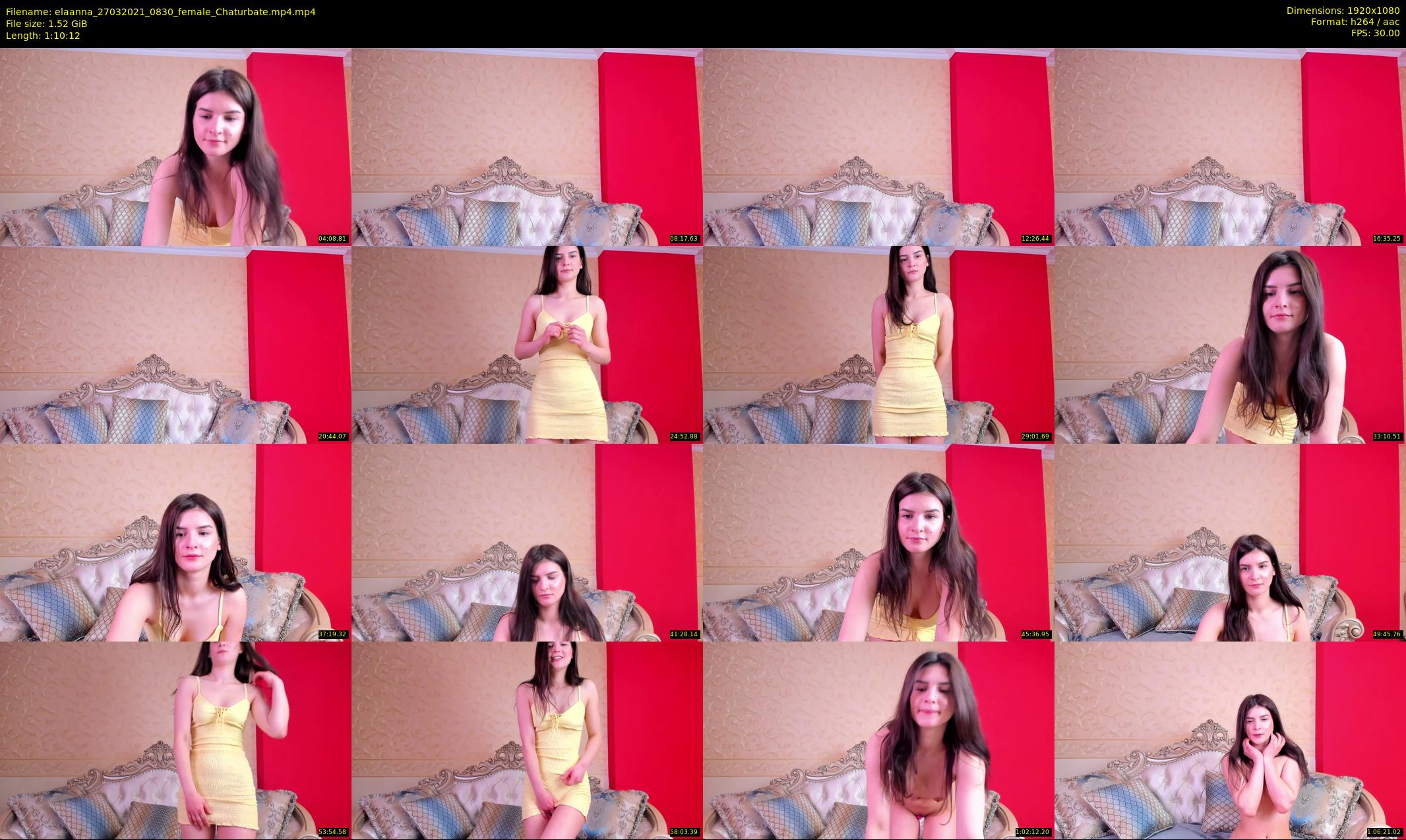Open the thumbnail stamped 53:54.58

coord(175,740)
